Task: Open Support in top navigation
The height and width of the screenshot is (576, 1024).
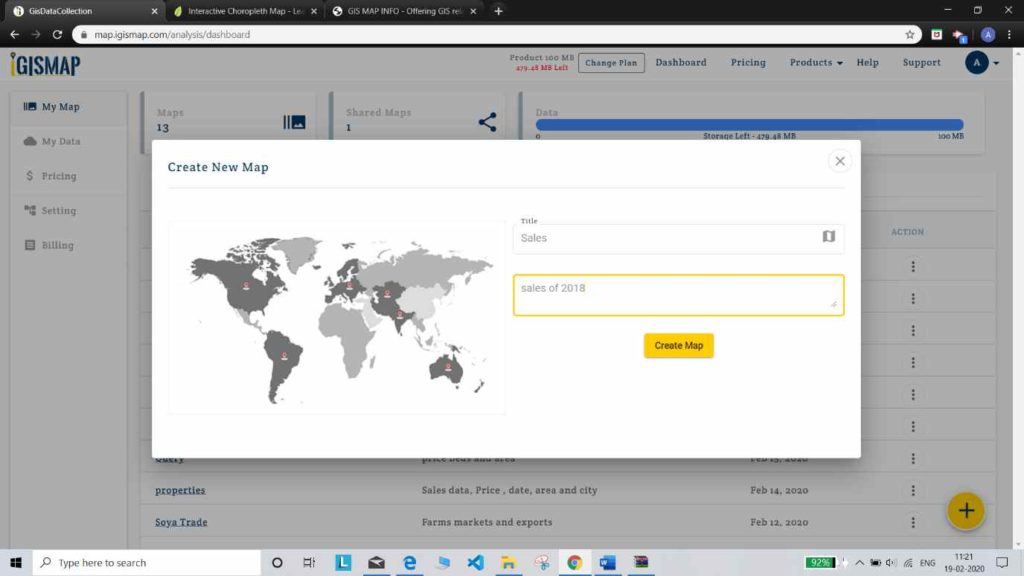Action: [921, 63]
